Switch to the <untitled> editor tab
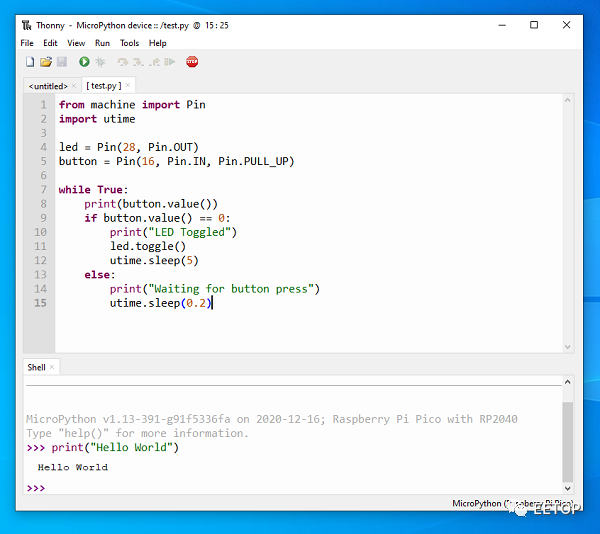The image size is (600, 534). 48,86
